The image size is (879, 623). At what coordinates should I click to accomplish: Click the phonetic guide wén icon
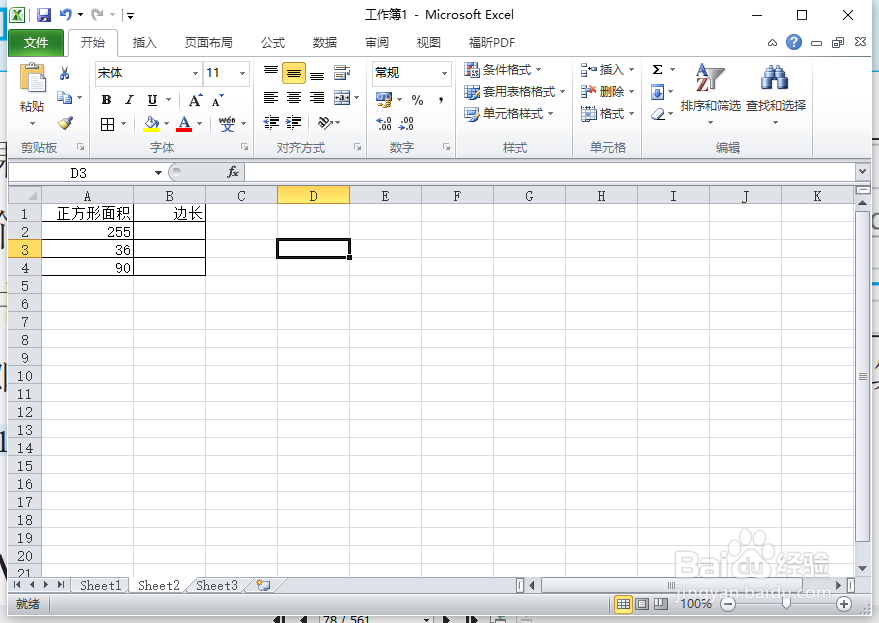[x=227, y=124]
